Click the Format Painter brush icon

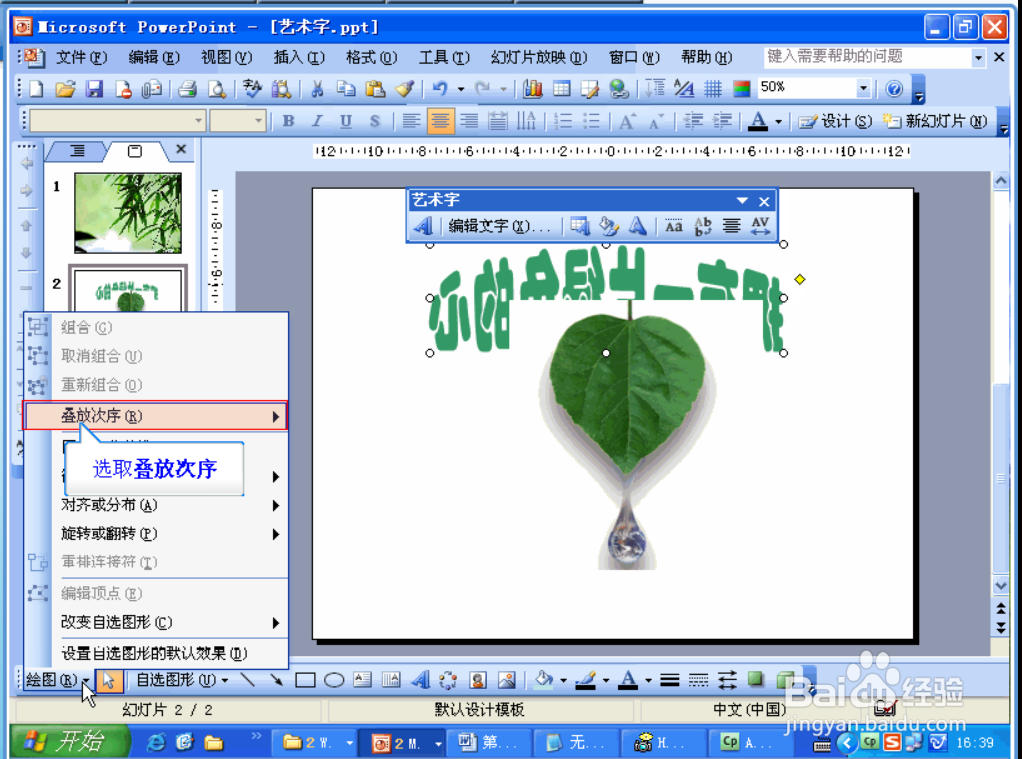coord(405,89)
